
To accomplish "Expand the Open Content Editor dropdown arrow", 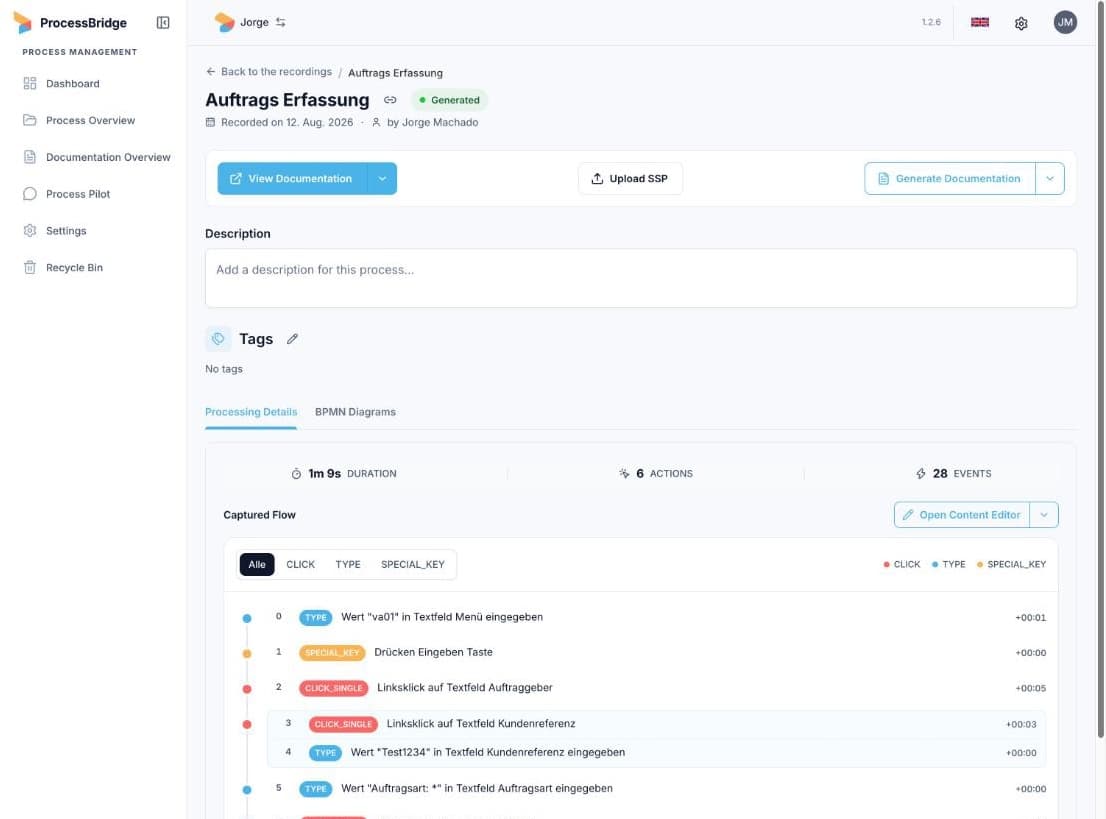I will 1044,515.
